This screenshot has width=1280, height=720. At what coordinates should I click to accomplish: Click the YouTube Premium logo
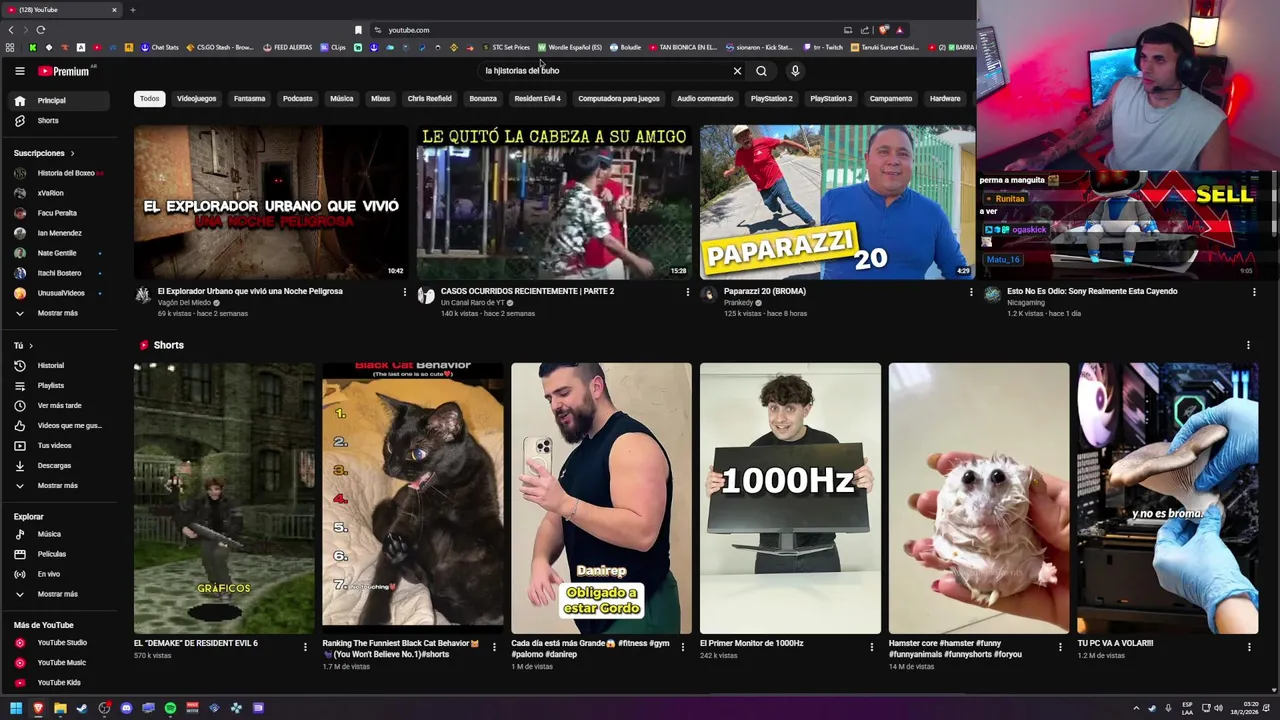pos(64,71)
